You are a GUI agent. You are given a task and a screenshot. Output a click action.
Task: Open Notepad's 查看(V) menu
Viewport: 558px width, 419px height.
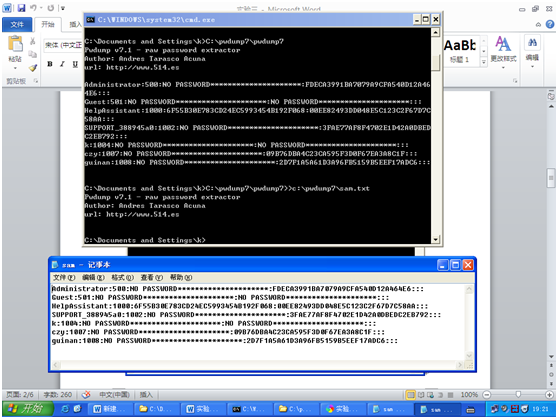tap(151, 277)
